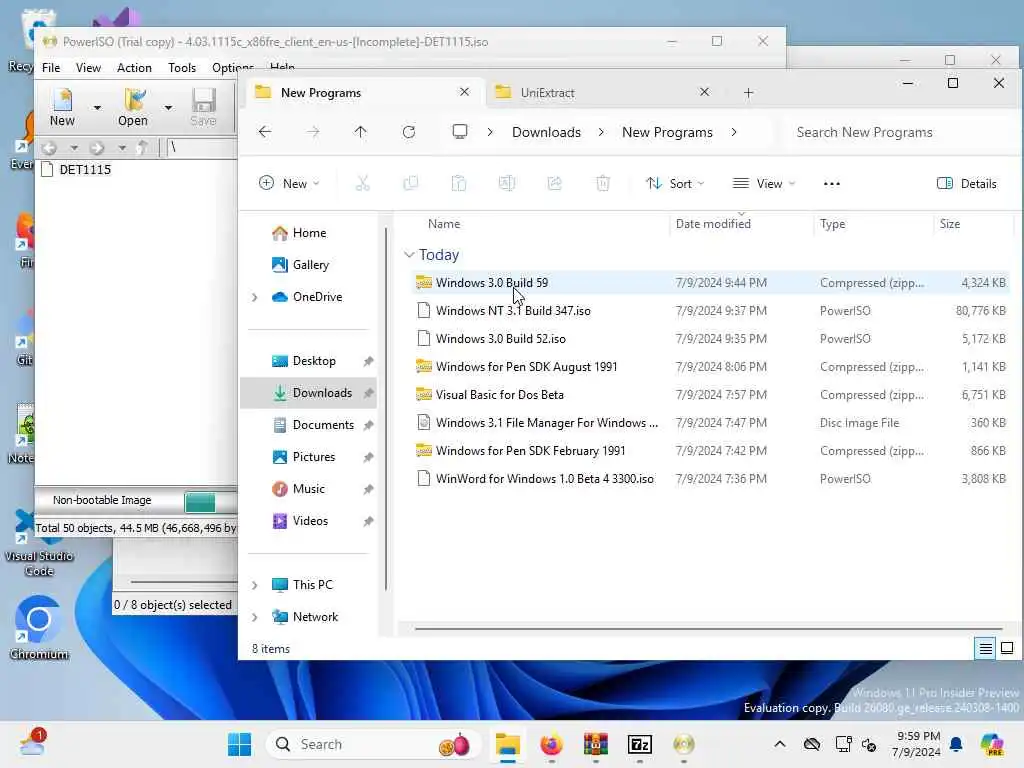
Task: Click Firefox on the taskbar
Action: (551, 744)
